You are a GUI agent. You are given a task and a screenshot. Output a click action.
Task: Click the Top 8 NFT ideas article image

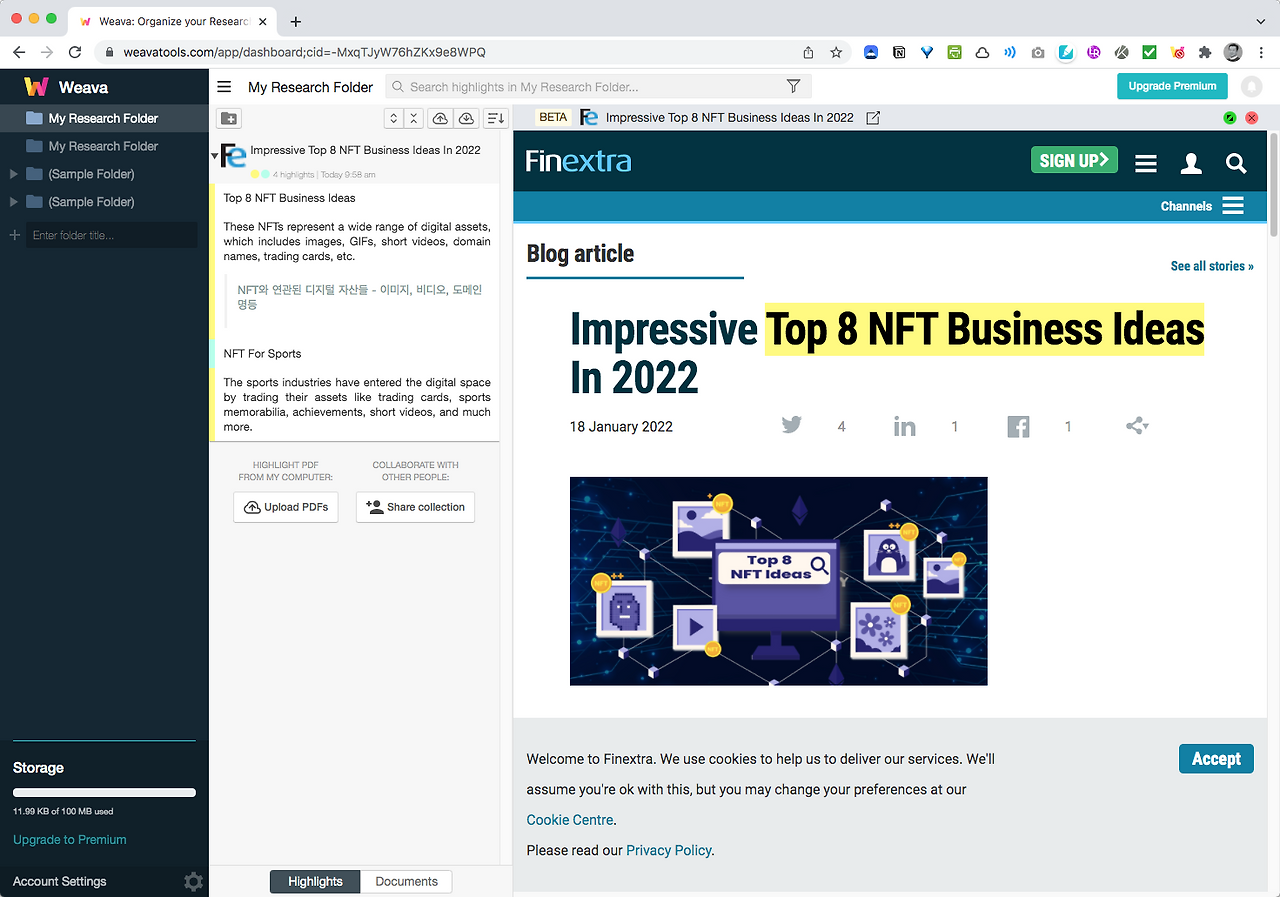coord(778,581)
